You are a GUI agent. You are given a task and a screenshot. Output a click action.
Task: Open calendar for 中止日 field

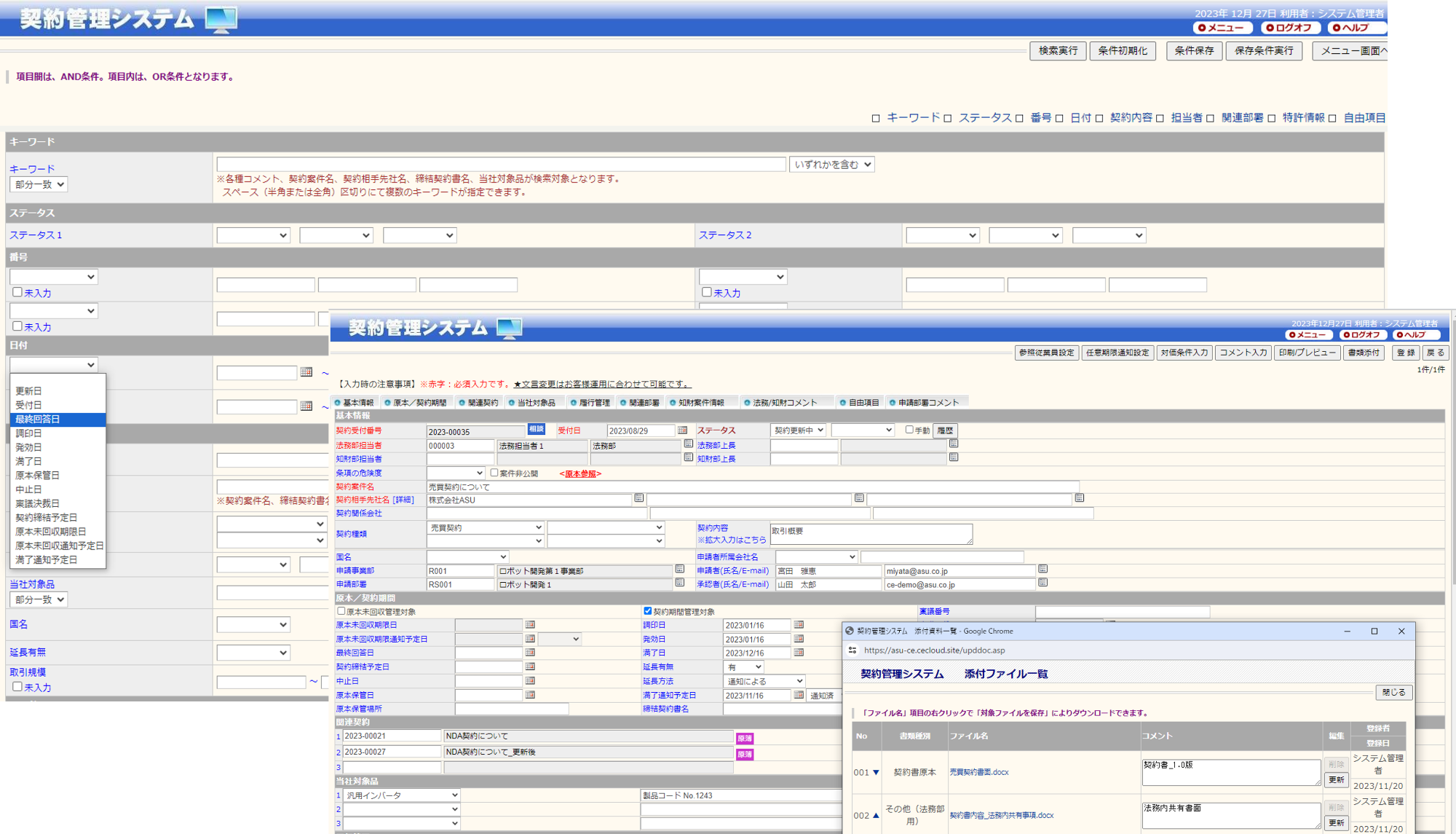tap(530, 680)
